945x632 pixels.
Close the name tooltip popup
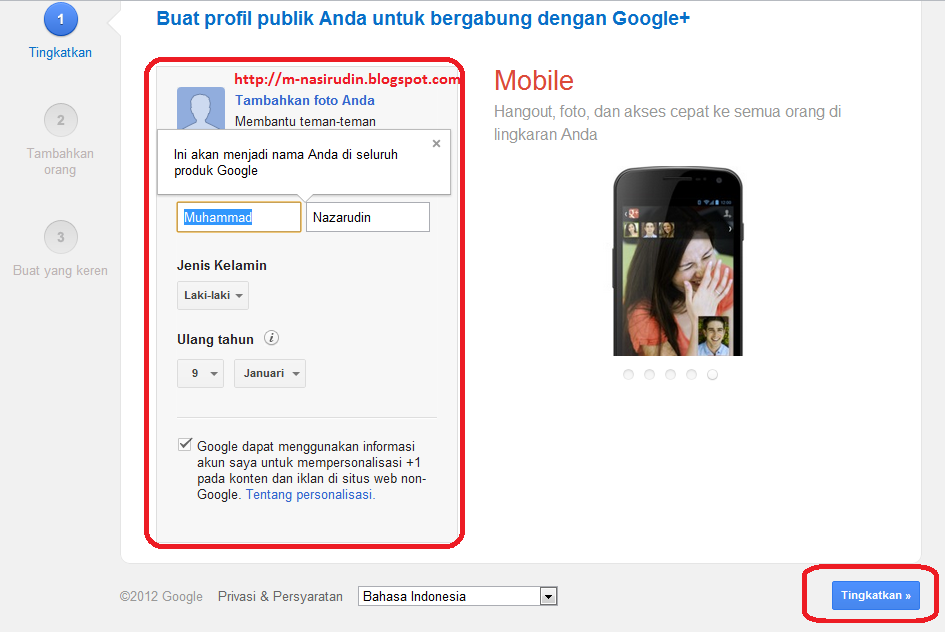click(436, 143)
